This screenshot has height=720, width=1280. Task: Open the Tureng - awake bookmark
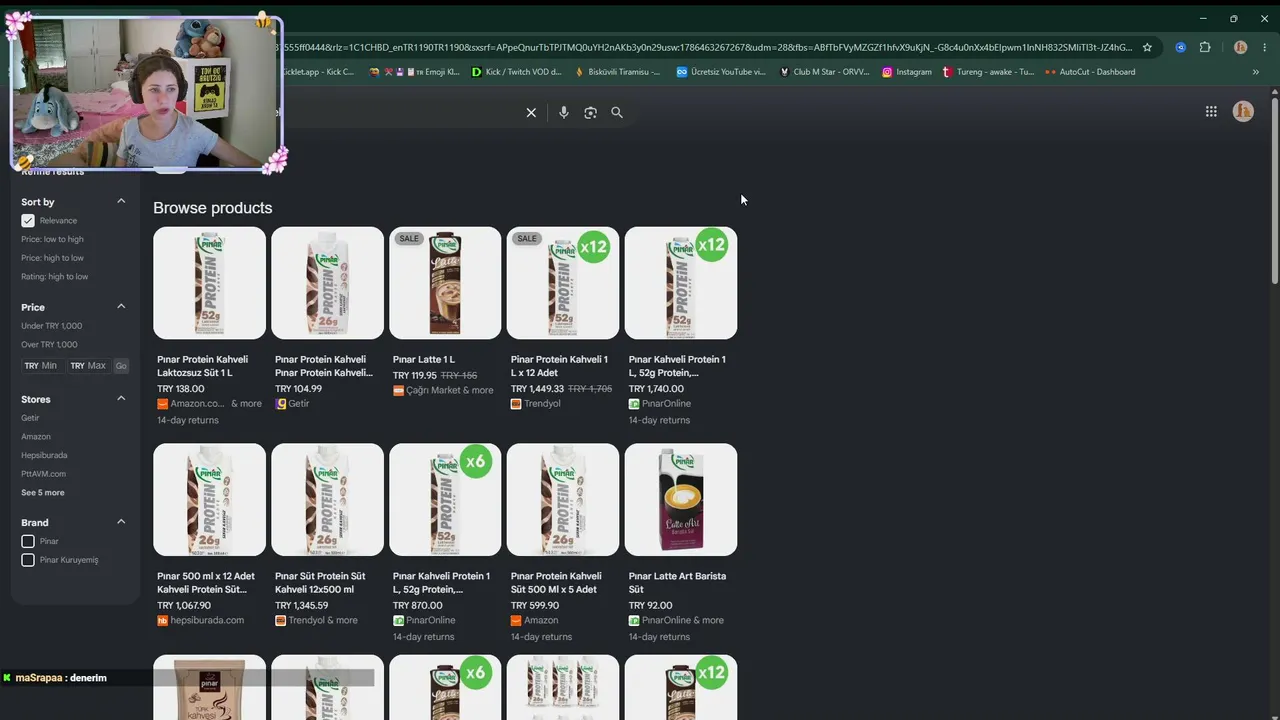pyautogui.click(x=989, y=72)
